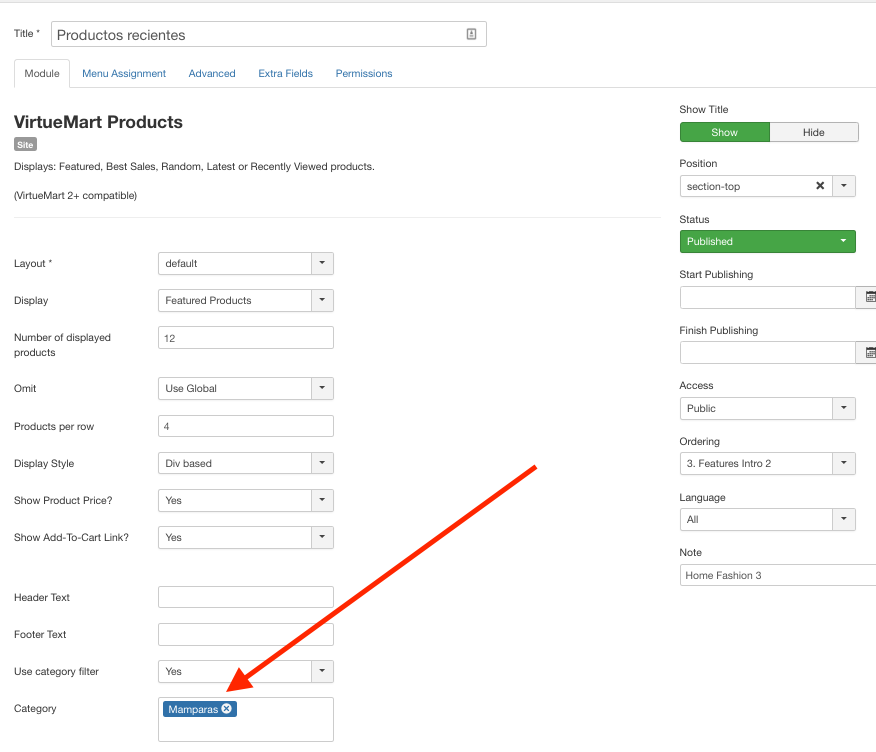
Task: Go to the Extra Fields tab
Action: (x=285, y=73)
